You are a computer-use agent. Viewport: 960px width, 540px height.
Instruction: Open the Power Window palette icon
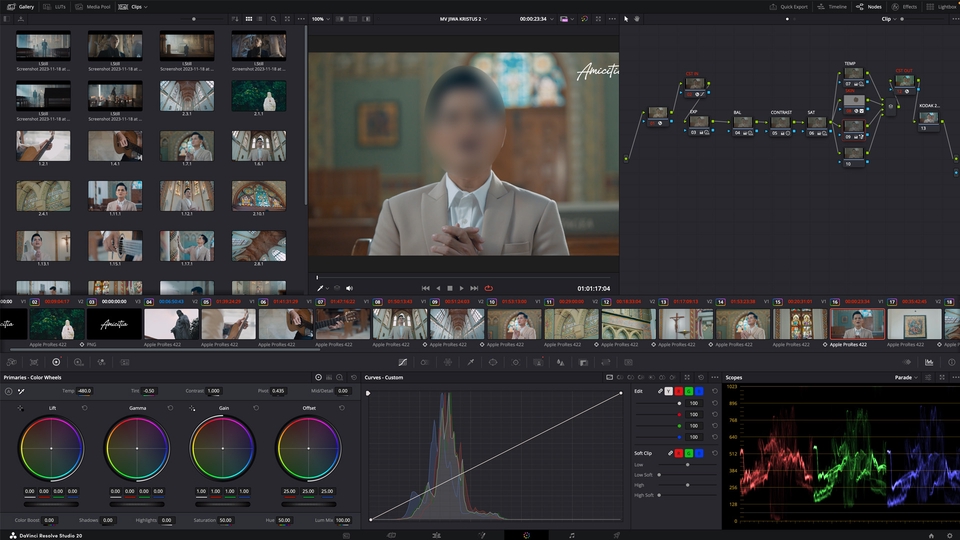(x=493, y=362)
